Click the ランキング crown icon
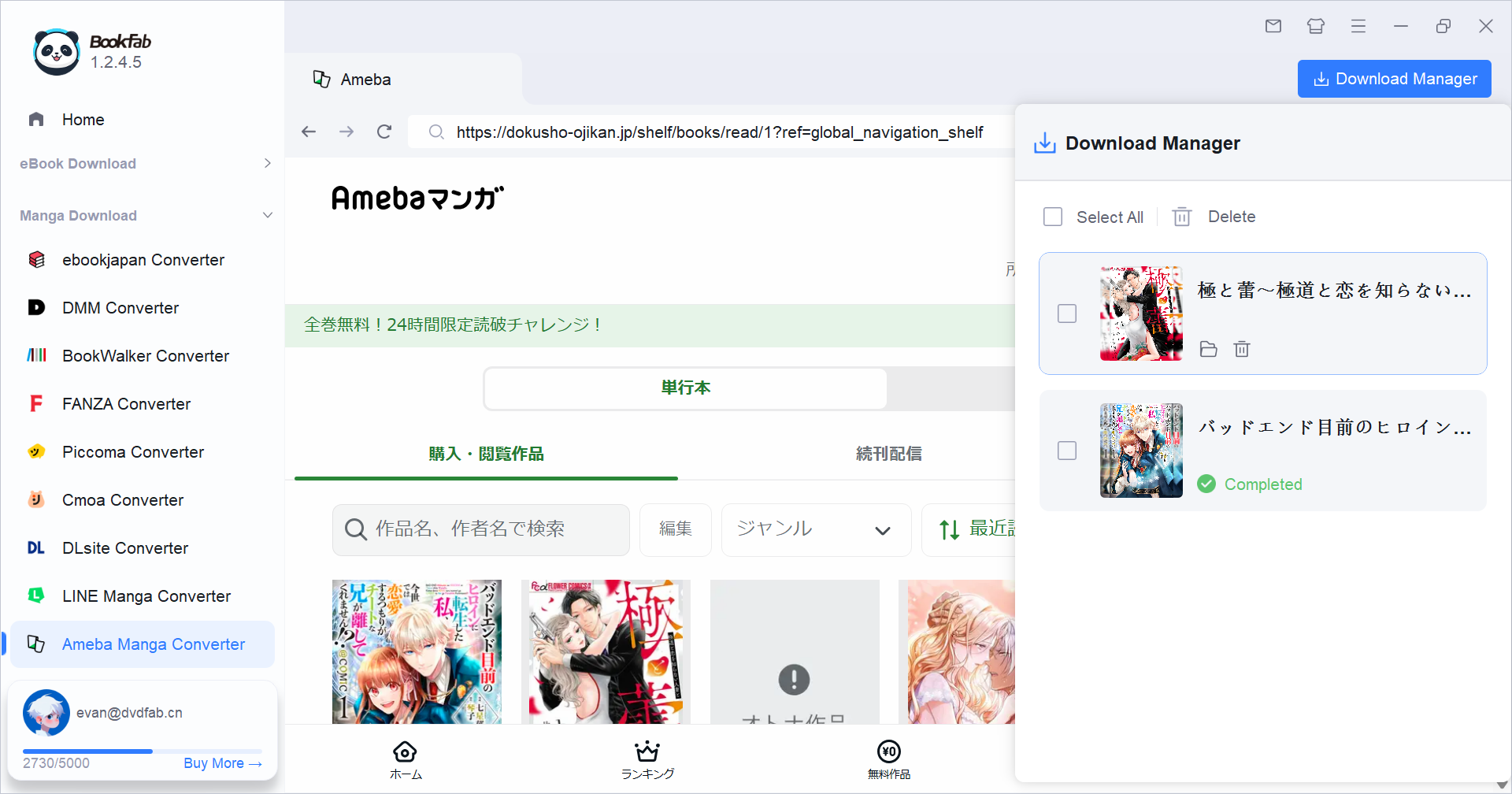The image size is (1512, 794). coord(647,751)
